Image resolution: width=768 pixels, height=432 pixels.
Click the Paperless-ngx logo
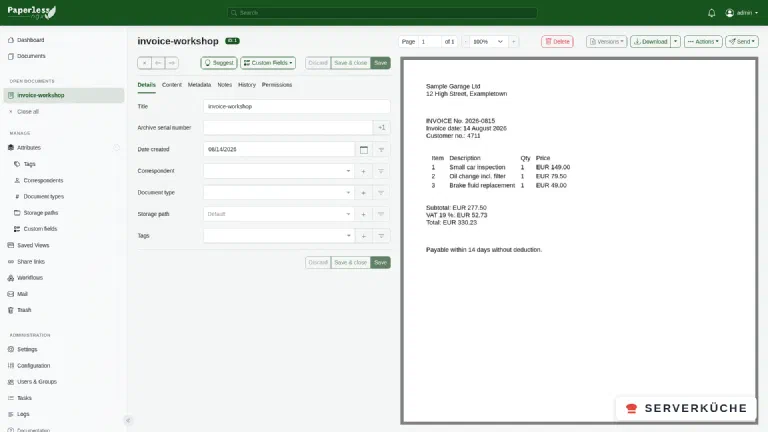coord(32,12)
